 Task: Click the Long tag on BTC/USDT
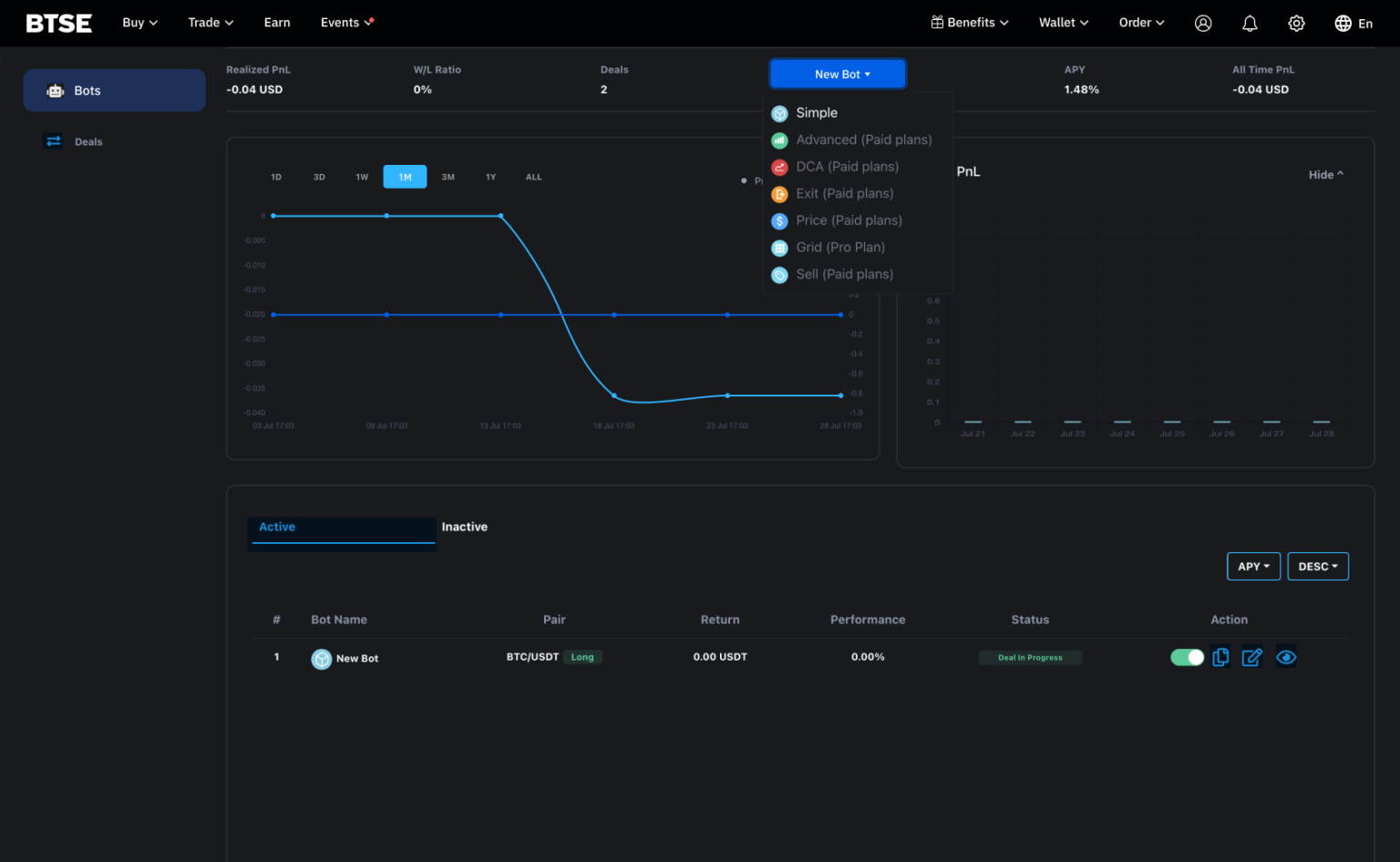[582, 657]
